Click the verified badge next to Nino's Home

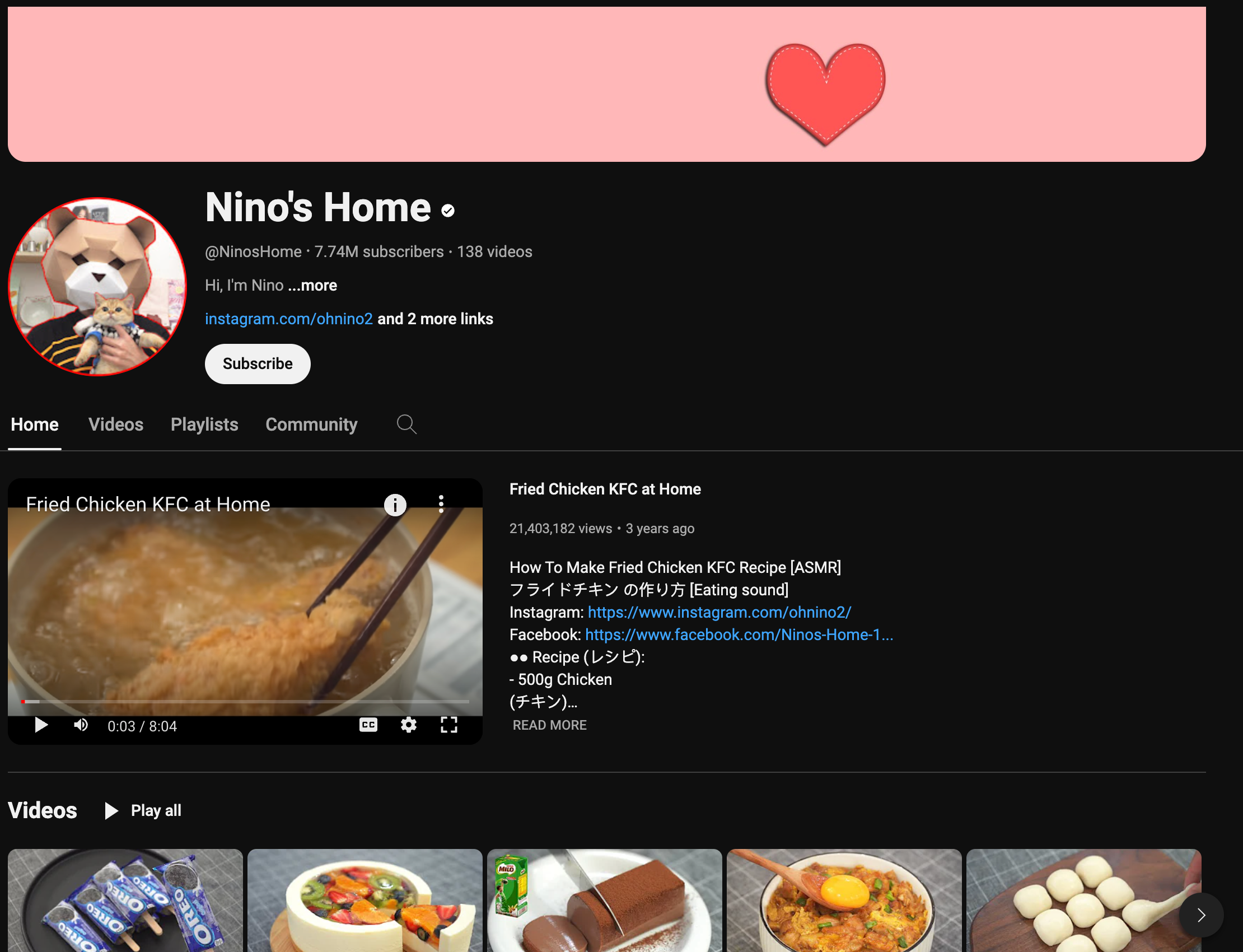448,210
